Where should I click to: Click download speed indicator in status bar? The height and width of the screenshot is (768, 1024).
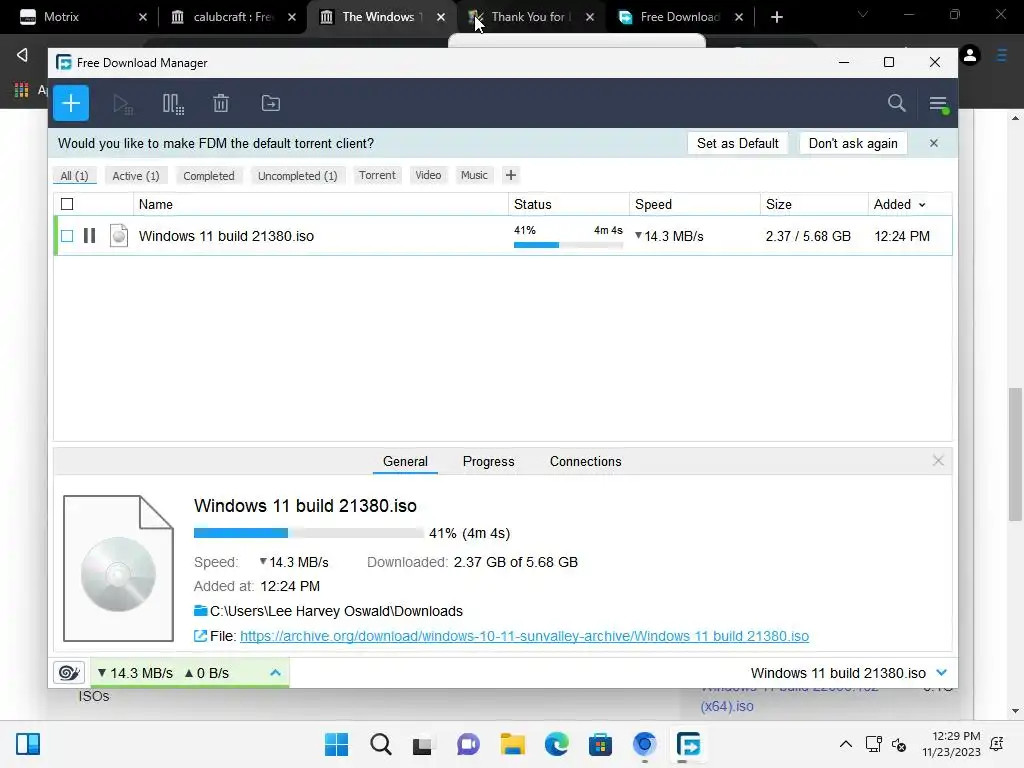click(136, 673)
